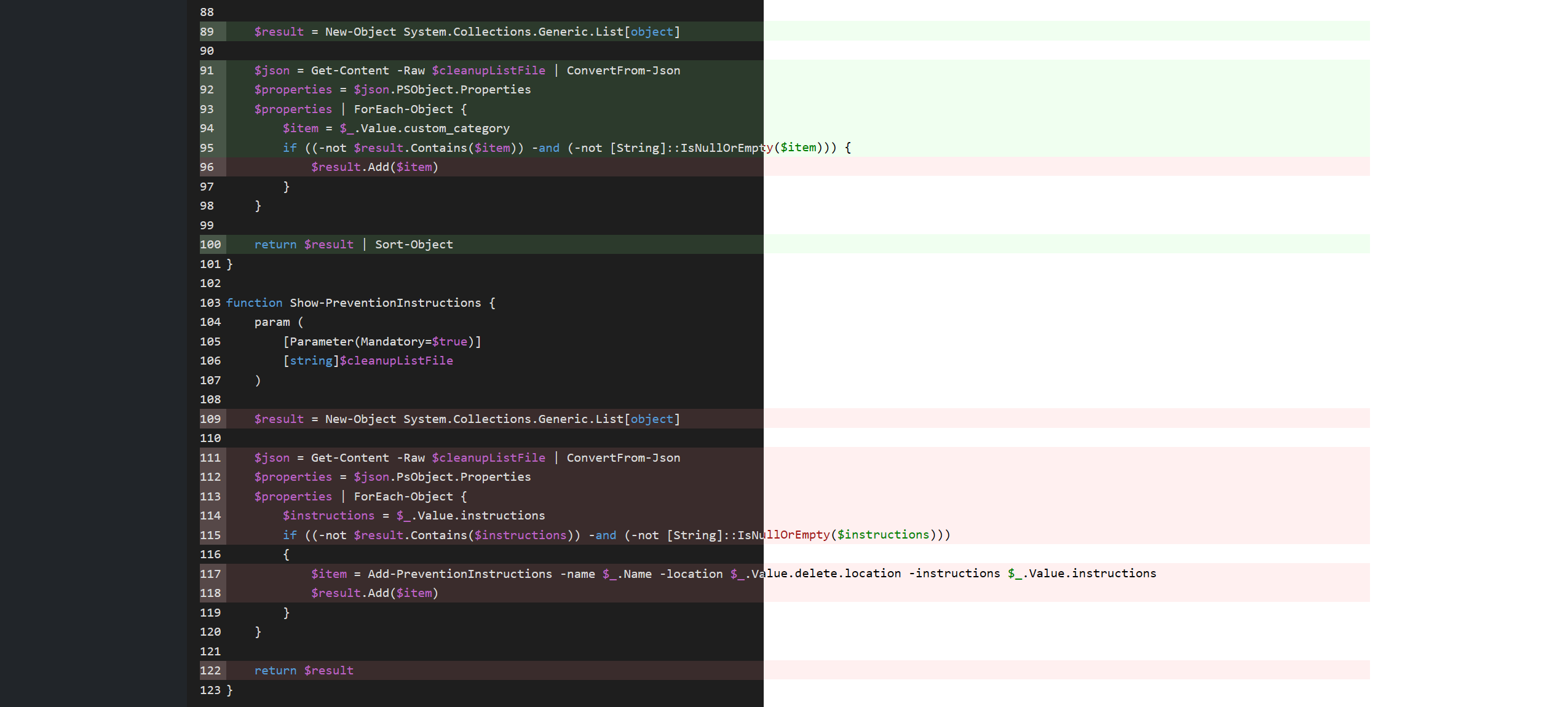Click line number 109 in gutter

[x=210, y=419]
